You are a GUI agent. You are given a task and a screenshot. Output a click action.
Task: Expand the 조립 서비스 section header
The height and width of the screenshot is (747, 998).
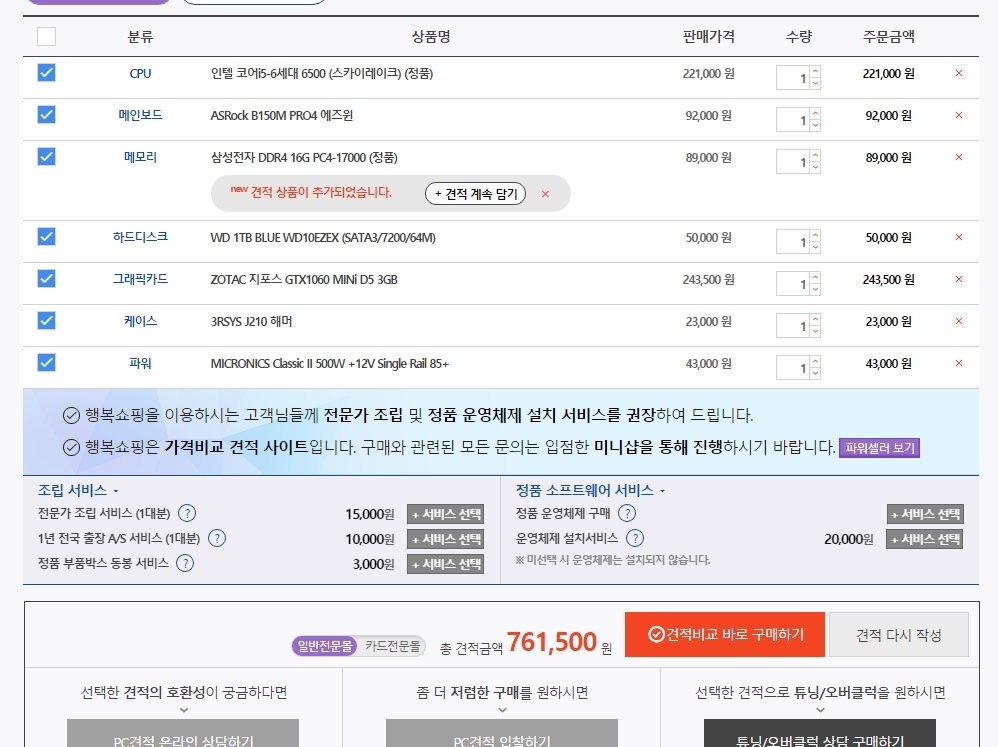pos(79,491)
